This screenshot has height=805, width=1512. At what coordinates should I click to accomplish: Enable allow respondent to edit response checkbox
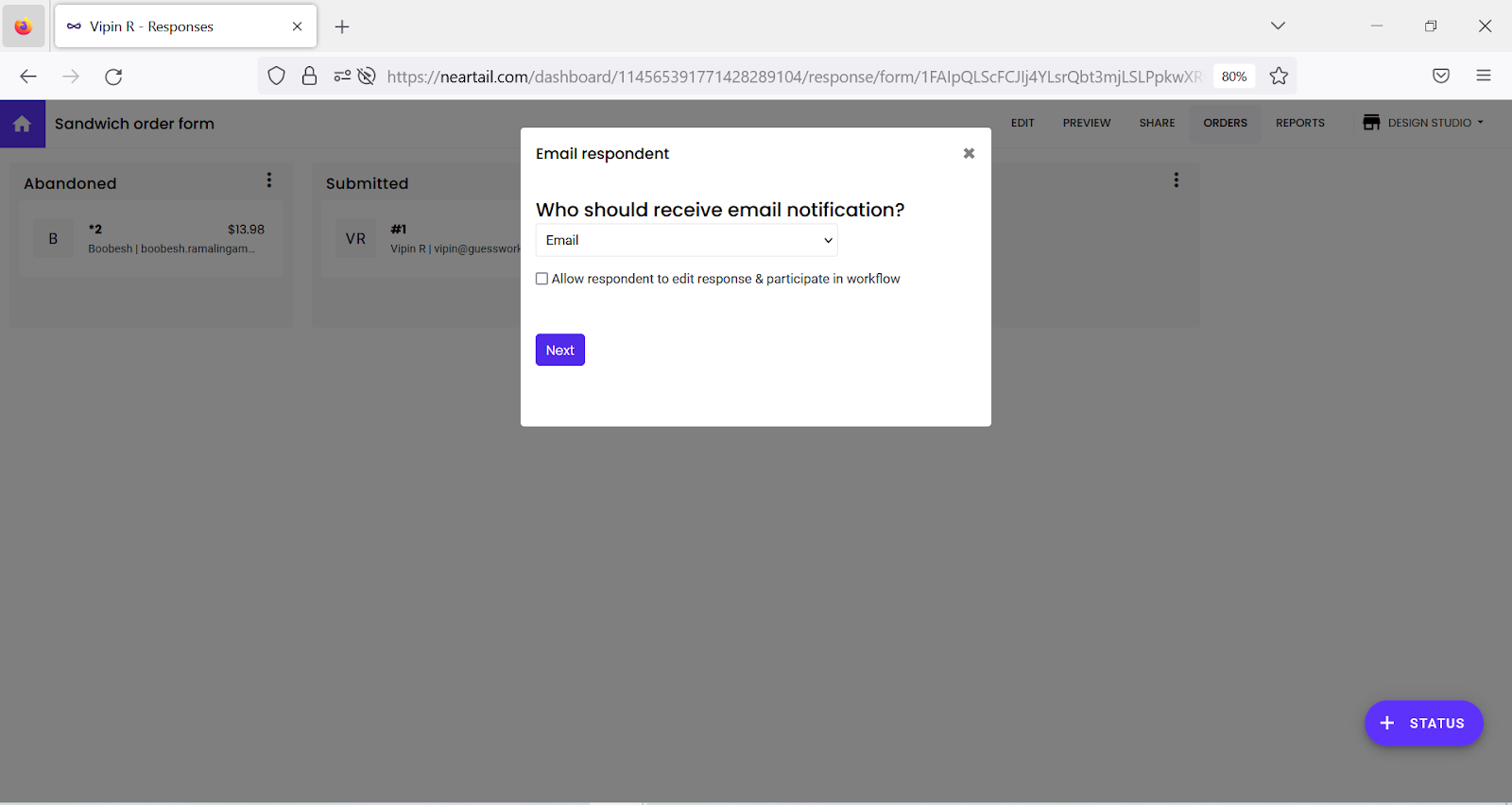pos(541,279)
